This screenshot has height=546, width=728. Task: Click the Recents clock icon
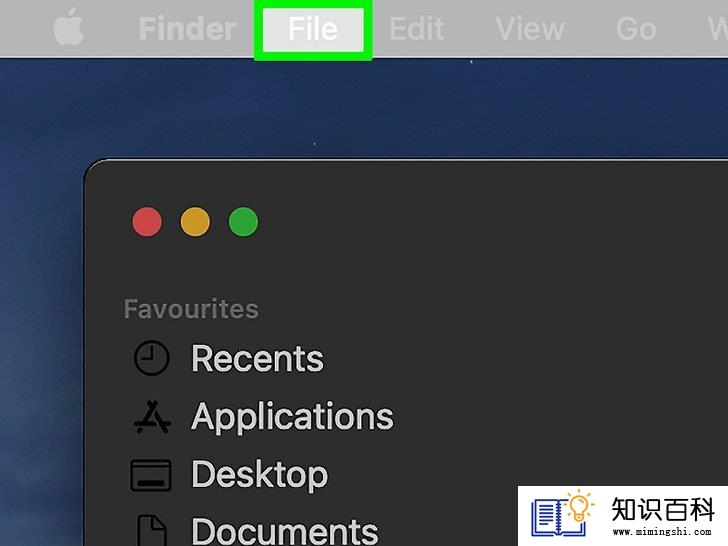151,358
